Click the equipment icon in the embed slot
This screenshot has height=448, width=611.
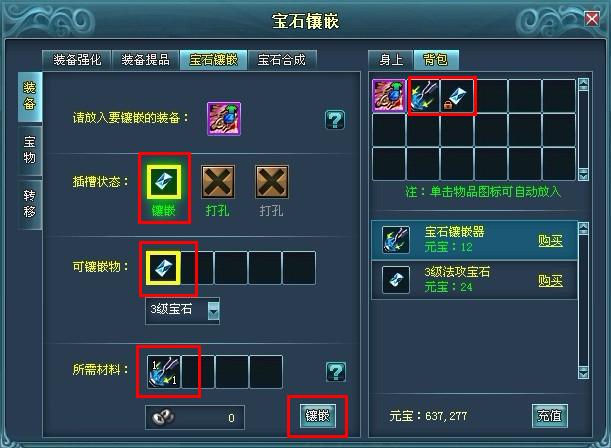(224, 119)
